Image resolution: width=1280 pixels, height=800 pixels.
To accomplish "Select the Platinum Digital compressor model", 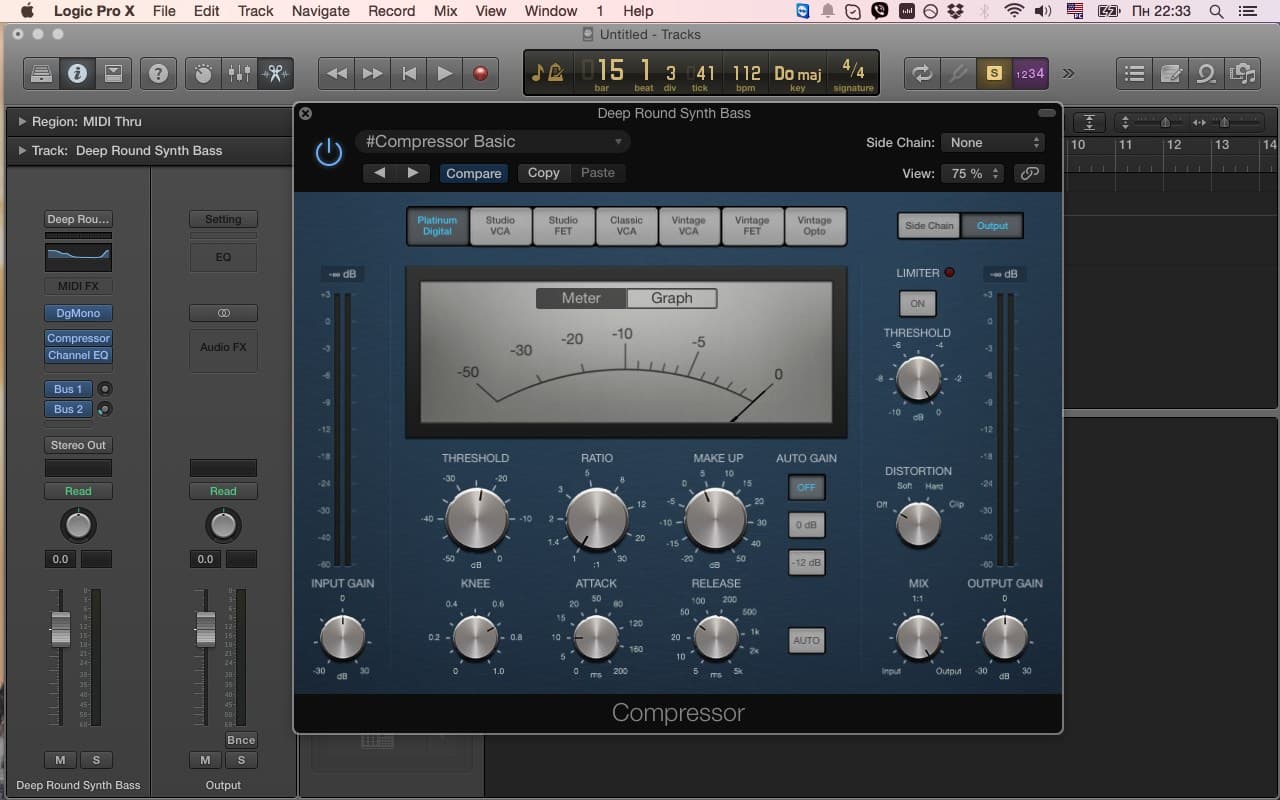I will click(x=437, y=226).
